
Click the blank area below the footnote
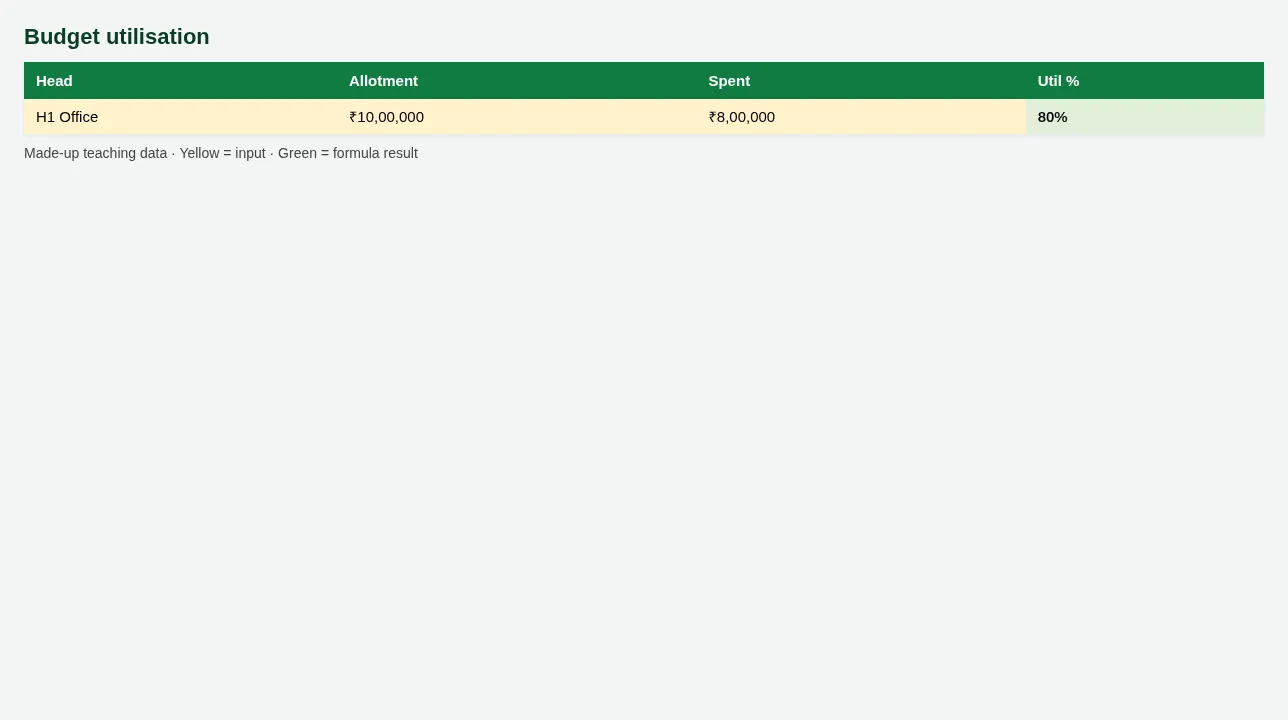tap(644, 440)
